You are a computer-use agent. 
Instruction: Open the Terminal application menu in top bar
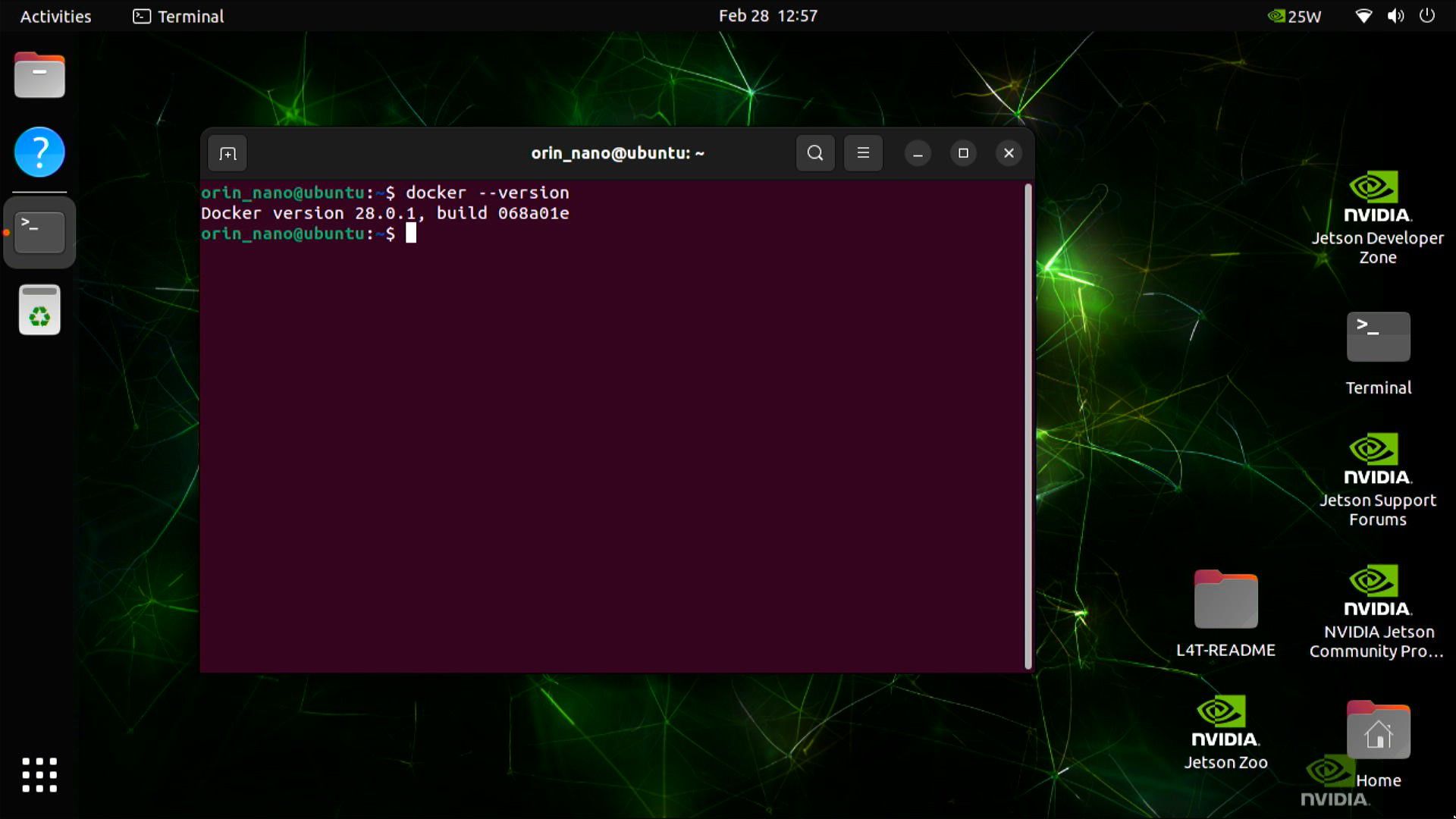click(x=177, y=15)
